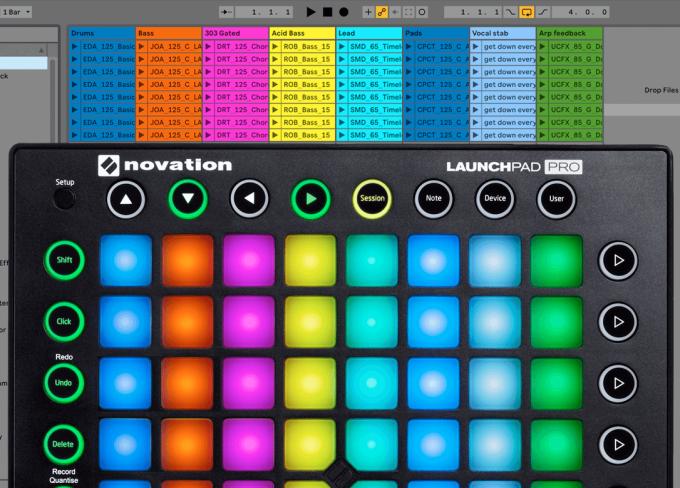Toggle the Punch-Out switch right of loop
This screenshot has width=680, height=488.
(x=543, y=12)
